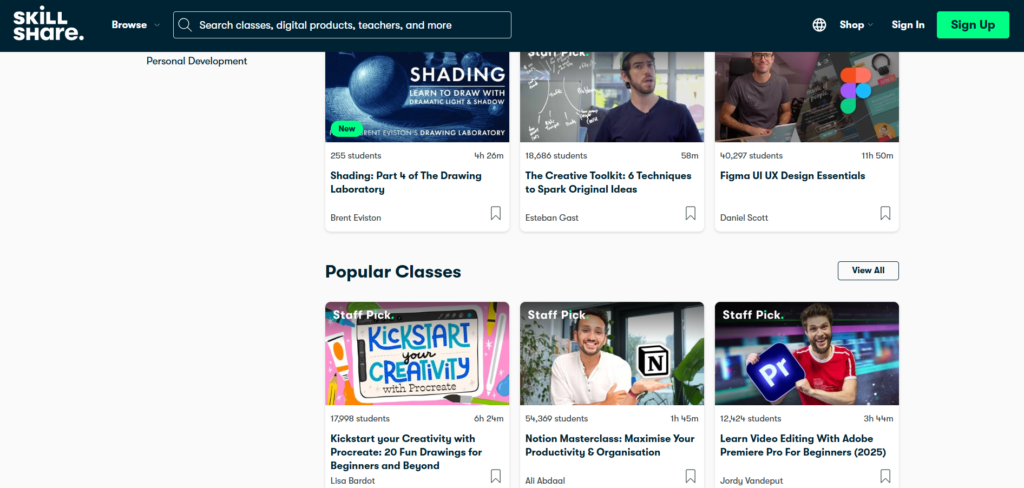
Task: Open Shading: Part 4 title link
Action: (x=406, y=182)
